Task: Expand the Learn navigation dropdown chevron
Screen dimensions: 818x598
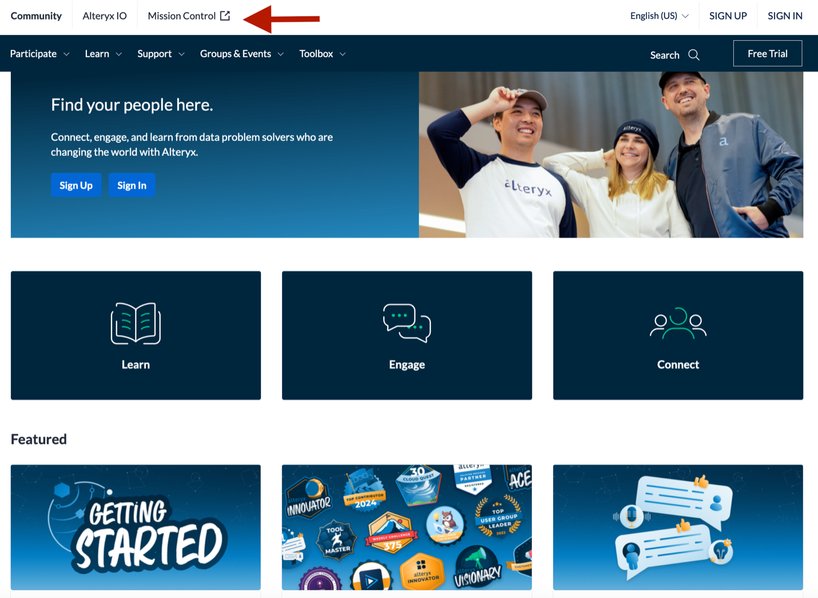Action: (x=118, y=54)
